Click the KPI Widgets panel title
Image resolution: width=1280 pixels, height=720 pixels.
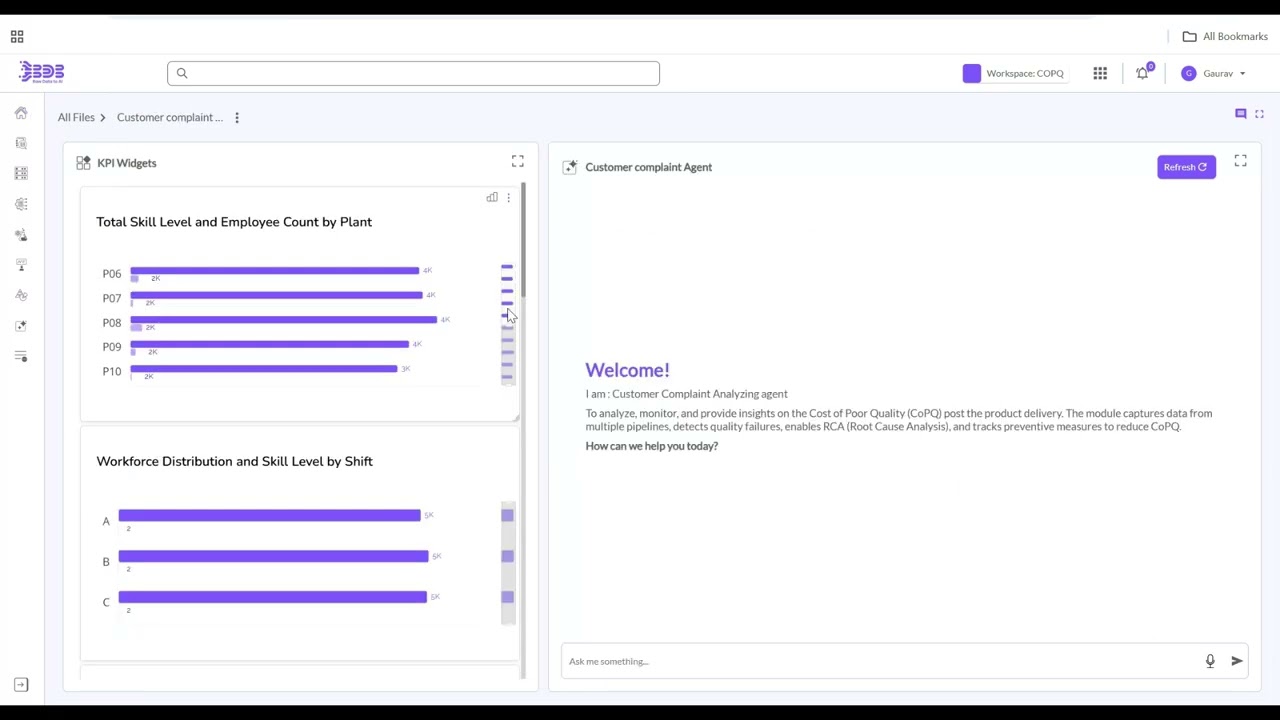click(x=127, y=163)
